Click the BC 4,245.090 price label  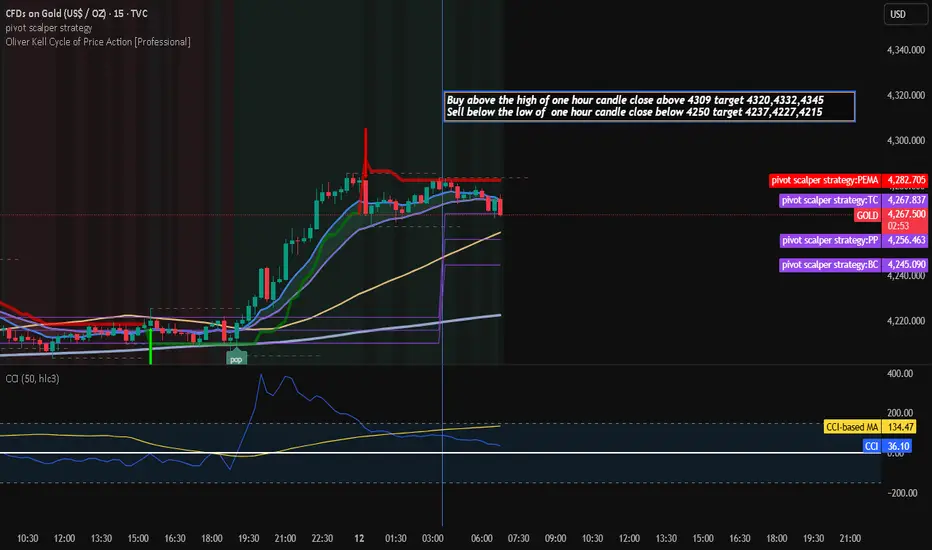coord(853,265)
